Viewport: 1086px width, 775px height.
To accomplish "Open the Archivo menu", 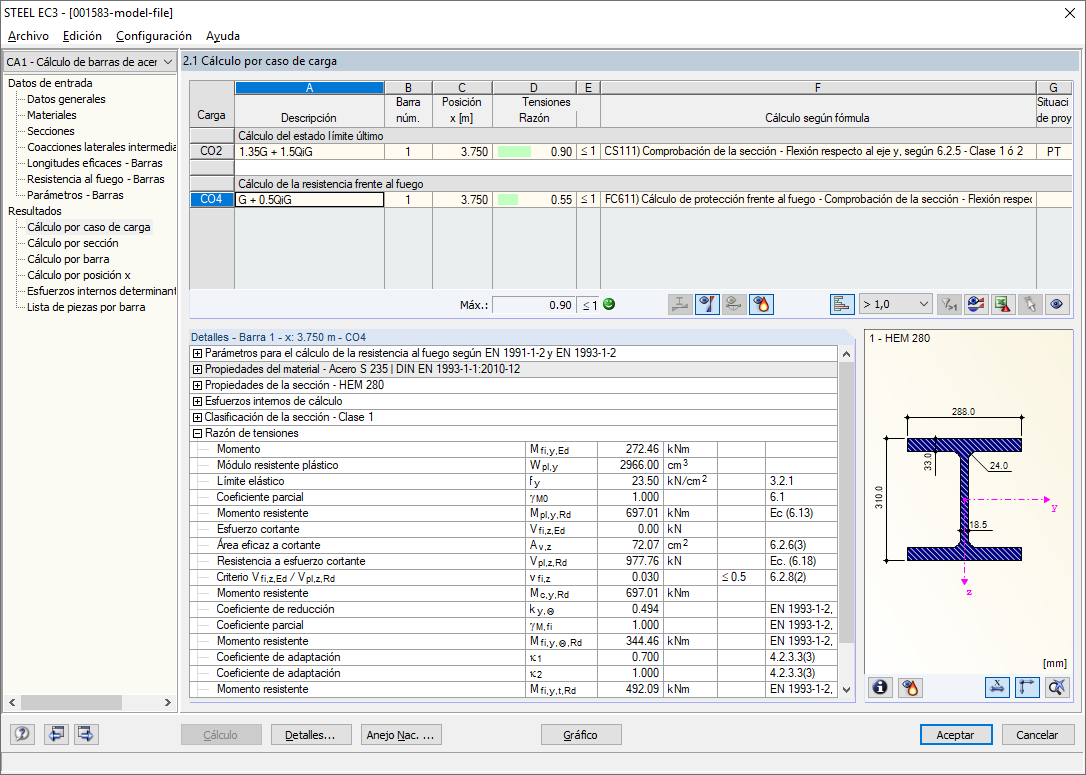I will (x=28, y=36).
